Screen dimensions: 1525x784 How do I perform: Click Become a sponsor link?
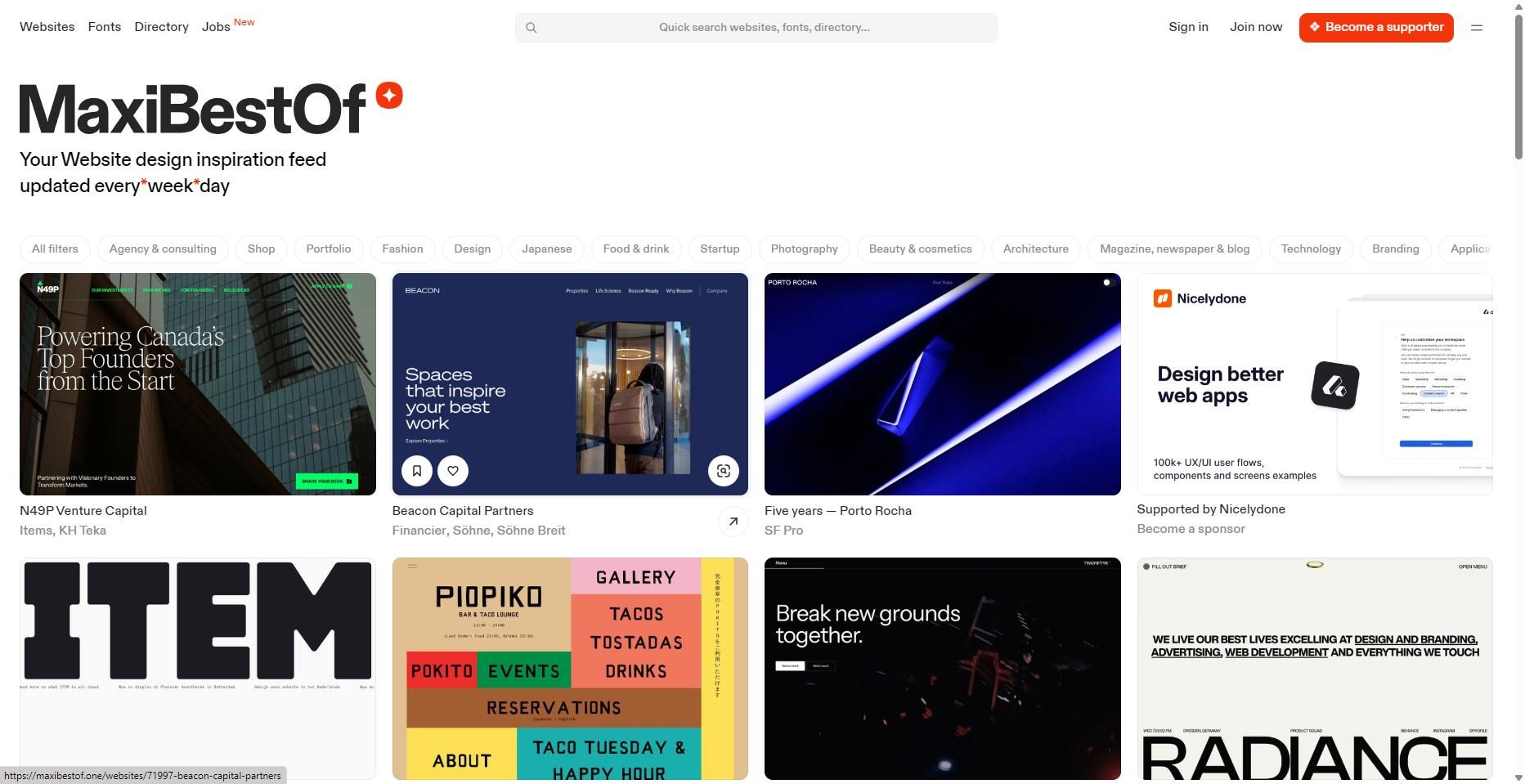[x=1191, y=529]
